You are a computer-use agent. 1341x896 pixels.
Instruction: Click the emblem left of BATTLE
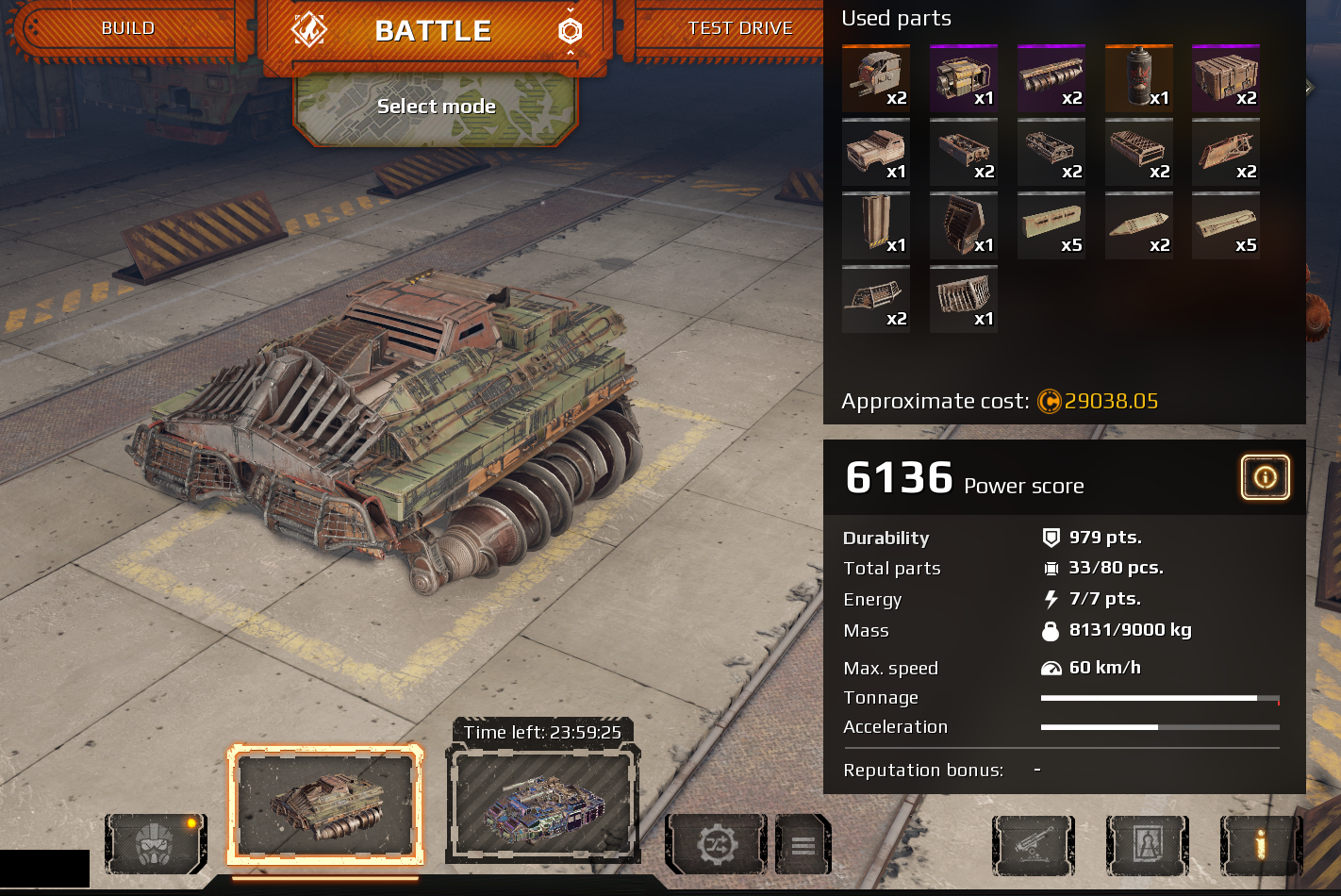click(x=309, y=30)
